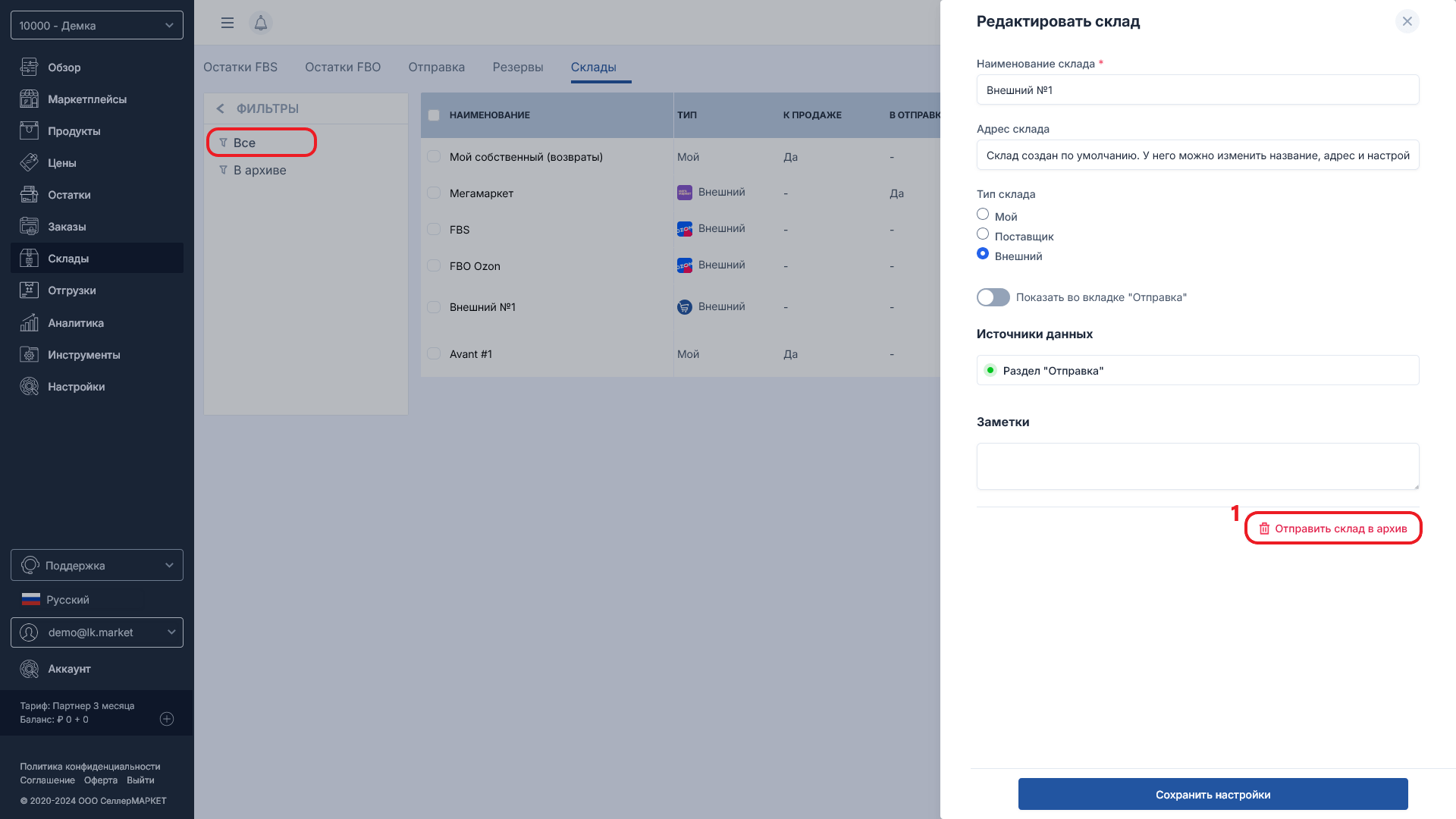Click the FBS row Ozon icon

click(685, 229)
